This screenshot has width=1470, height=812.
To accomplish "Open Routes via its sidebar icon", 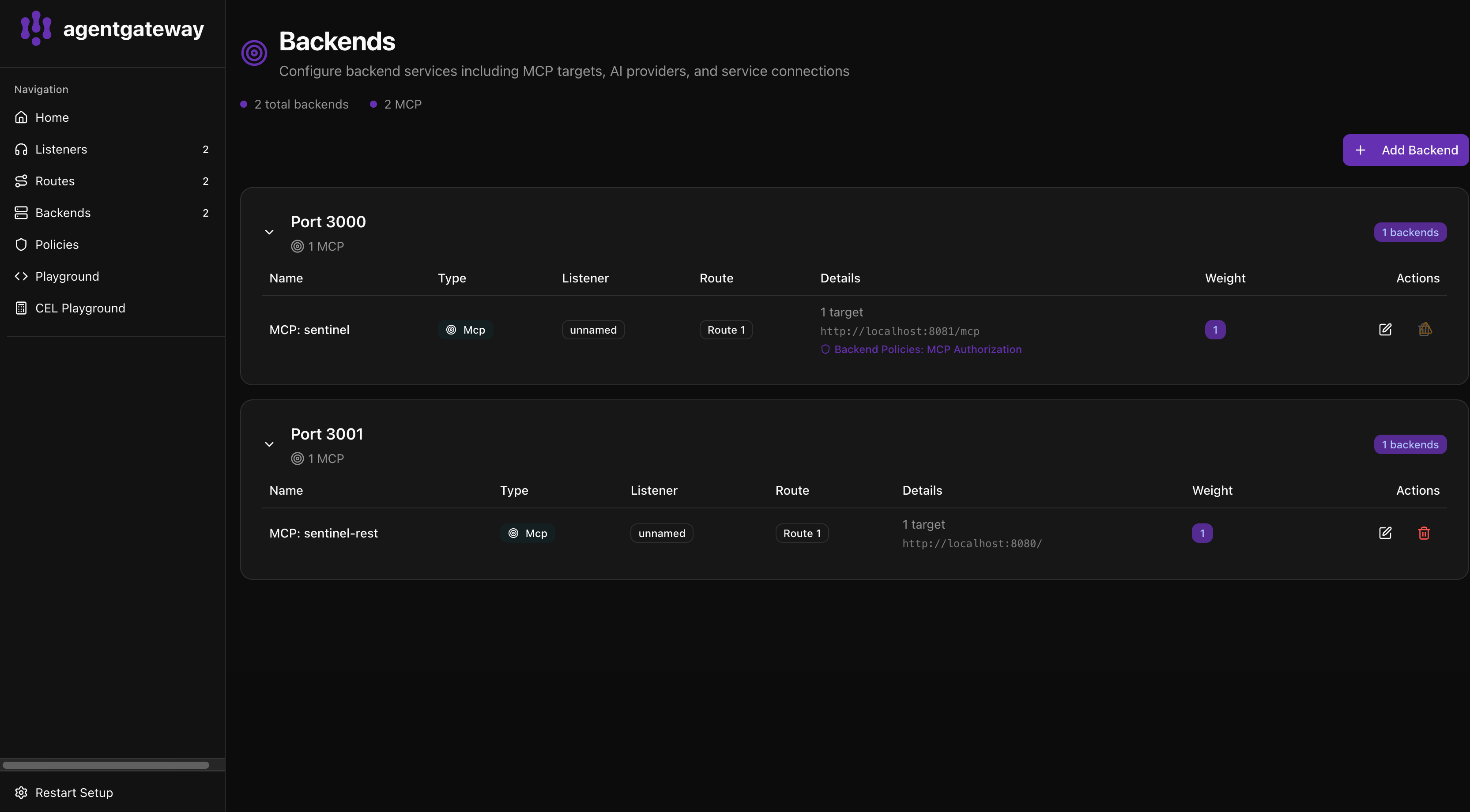I will click(x=21, y=180).
